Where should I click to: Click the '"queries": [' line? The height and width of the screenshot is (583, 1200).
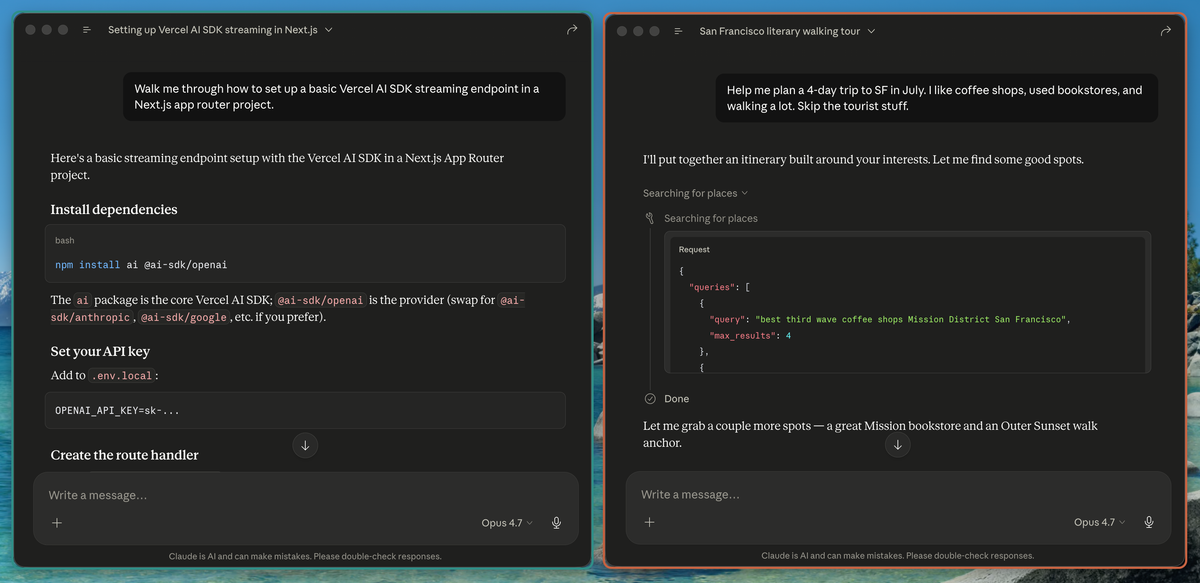point(719,287)
